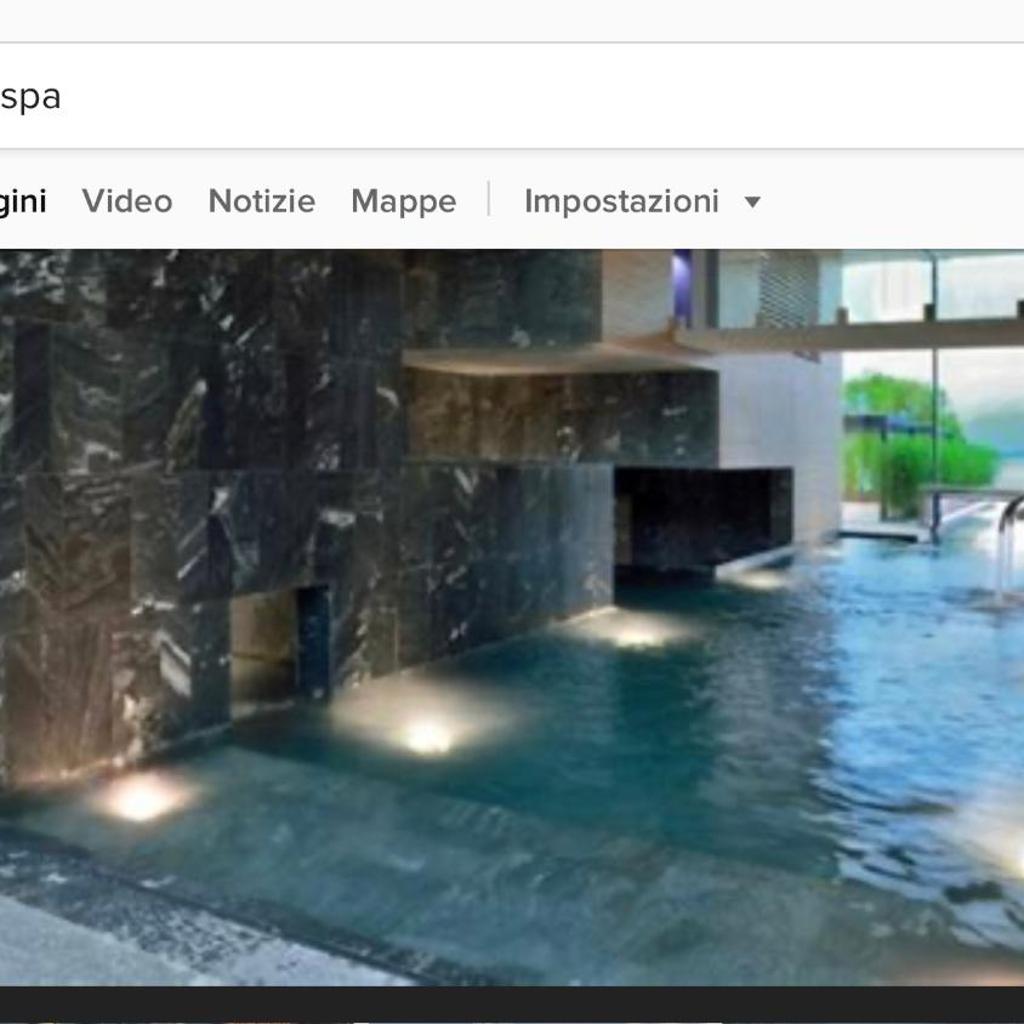Click the middle underwater light in the pool
The image size is (1024, 1024).
click(428, 736)
